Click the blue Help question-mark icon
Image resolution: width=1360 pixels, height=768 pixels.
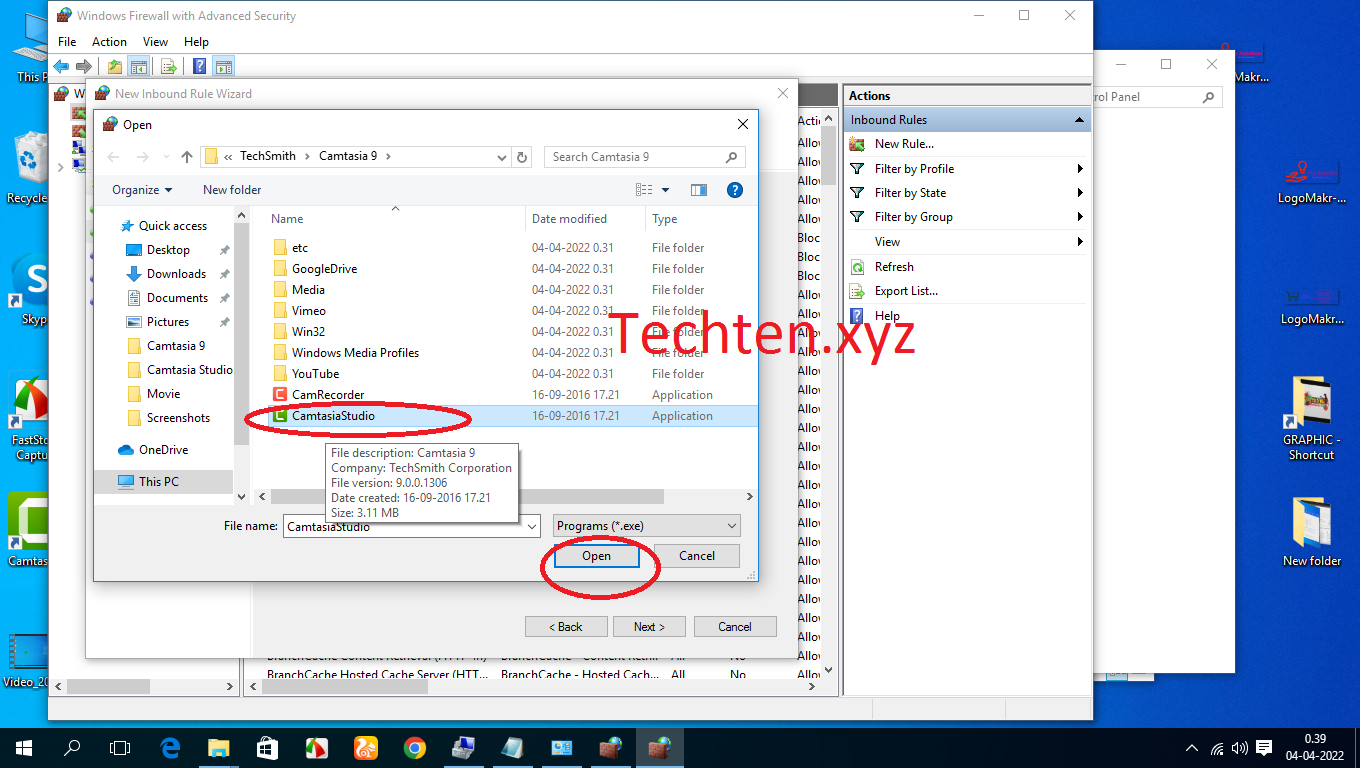(735, 190)
